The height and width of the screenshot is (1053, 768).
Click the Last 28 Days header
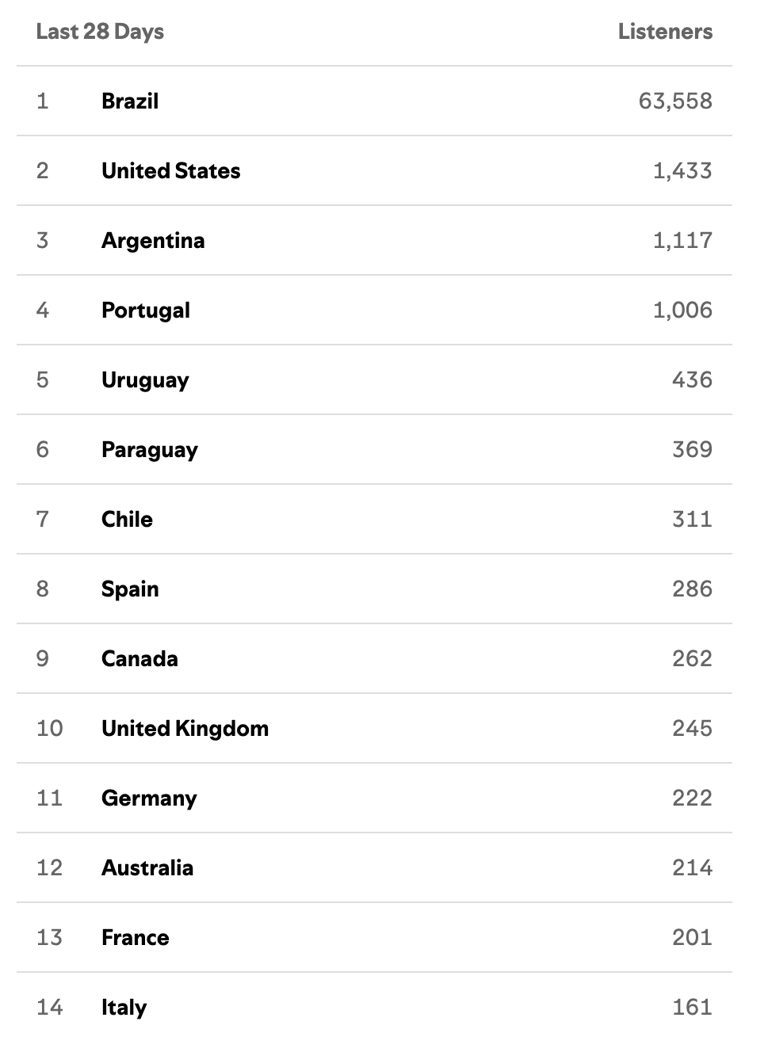100,32
